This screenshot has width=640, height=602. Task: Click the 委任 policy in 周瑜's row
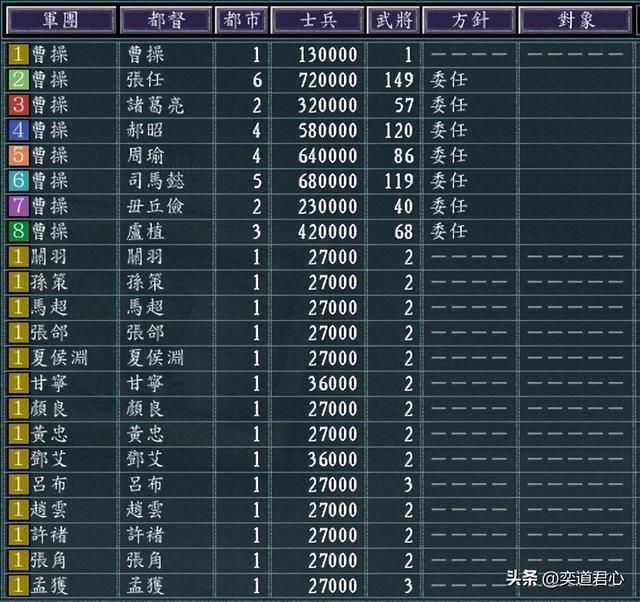[448, 155]
